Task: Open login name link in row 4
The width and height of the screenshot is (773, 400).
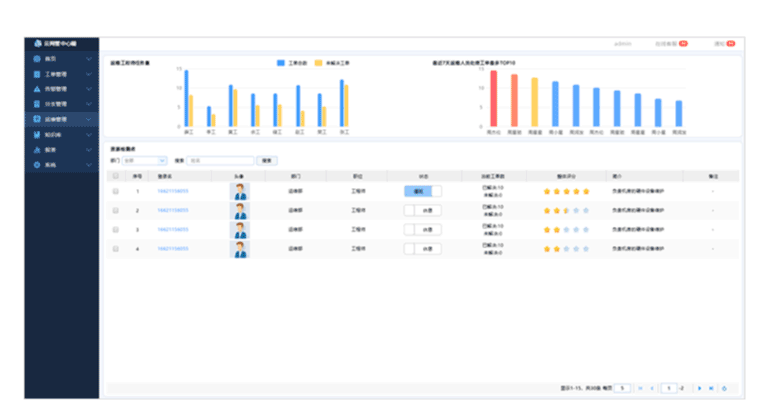Action: tap(173, 249)
